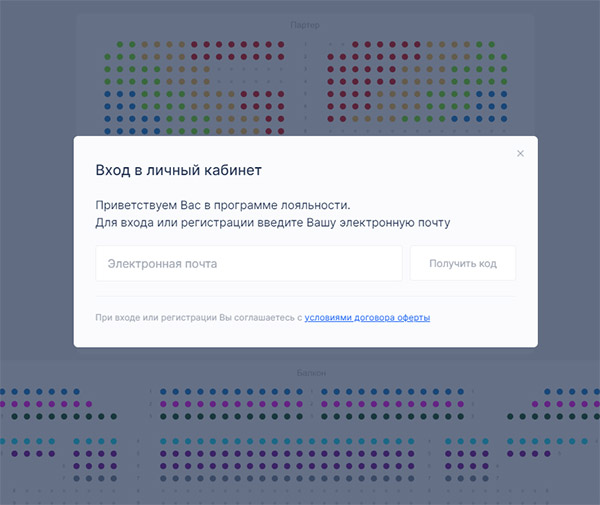Screen dimensions: 600x505
Task: Select rightmost green seat in top row of right Партер block
Action: click(x=491, y=44)
